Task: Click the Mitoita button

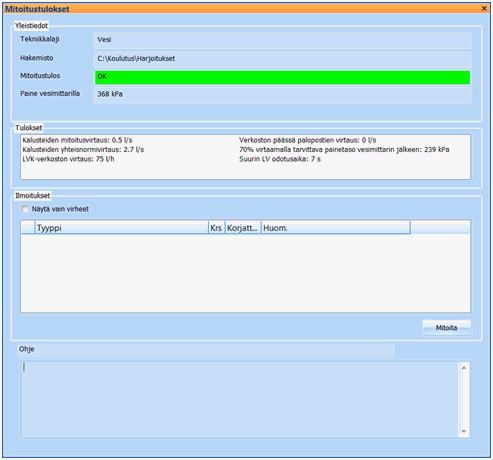Action: click(x=446, y=328)
